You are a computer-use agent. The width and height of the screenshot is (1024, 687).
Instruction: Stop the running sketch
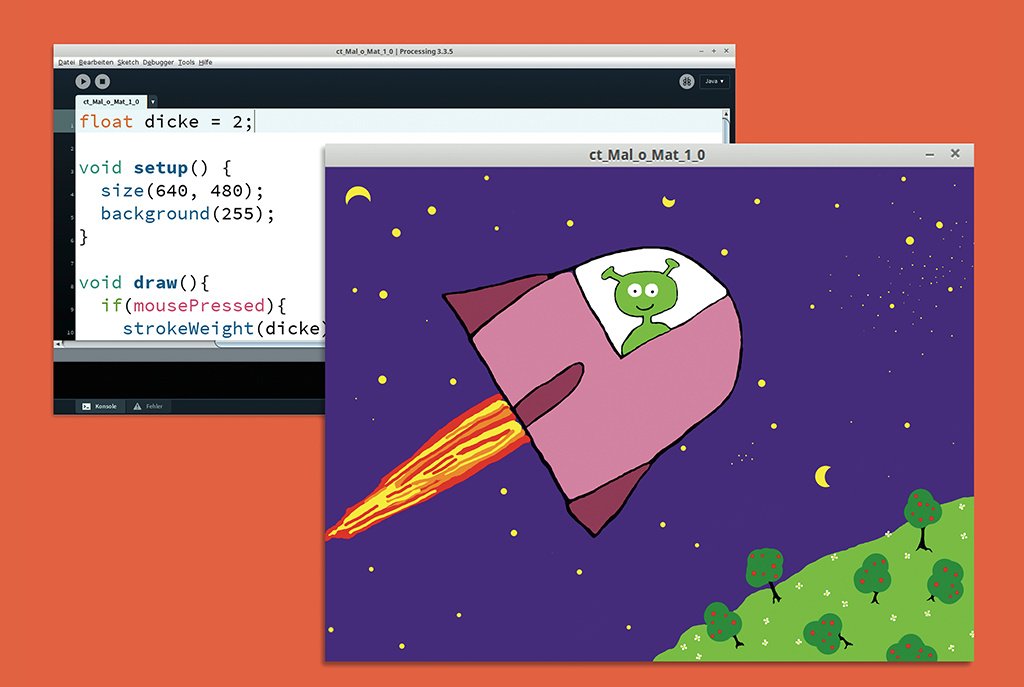(x=102, y=81)
